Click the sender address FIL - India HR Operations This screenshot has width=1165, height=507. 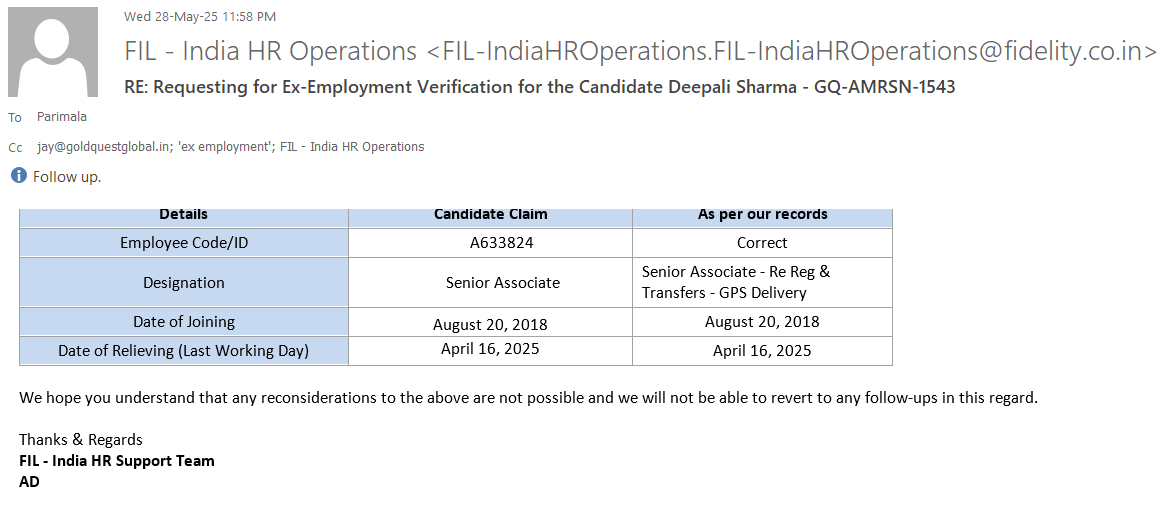coord(640,51)
